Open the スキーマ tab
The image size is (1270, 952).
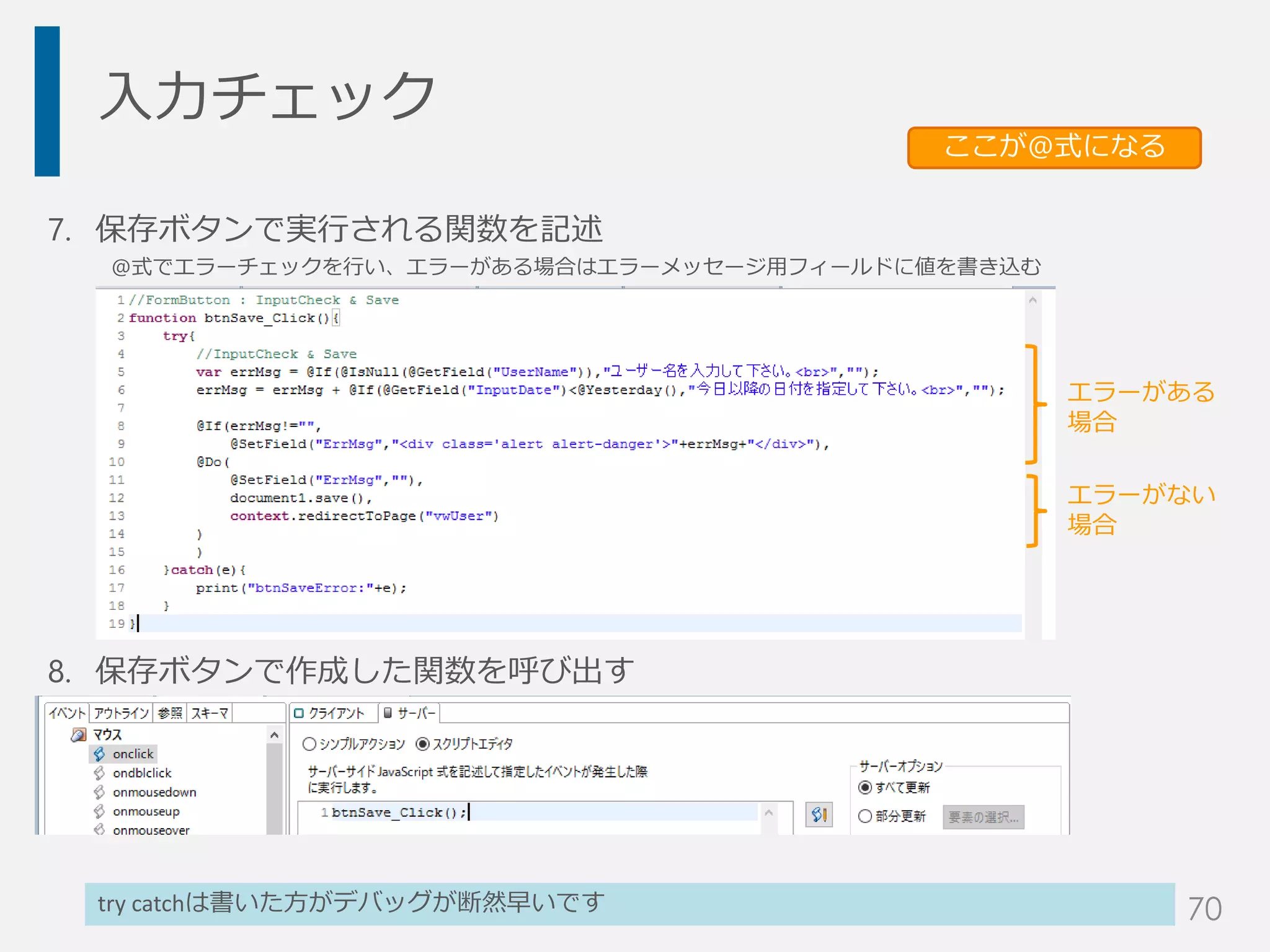coord(210,713)
